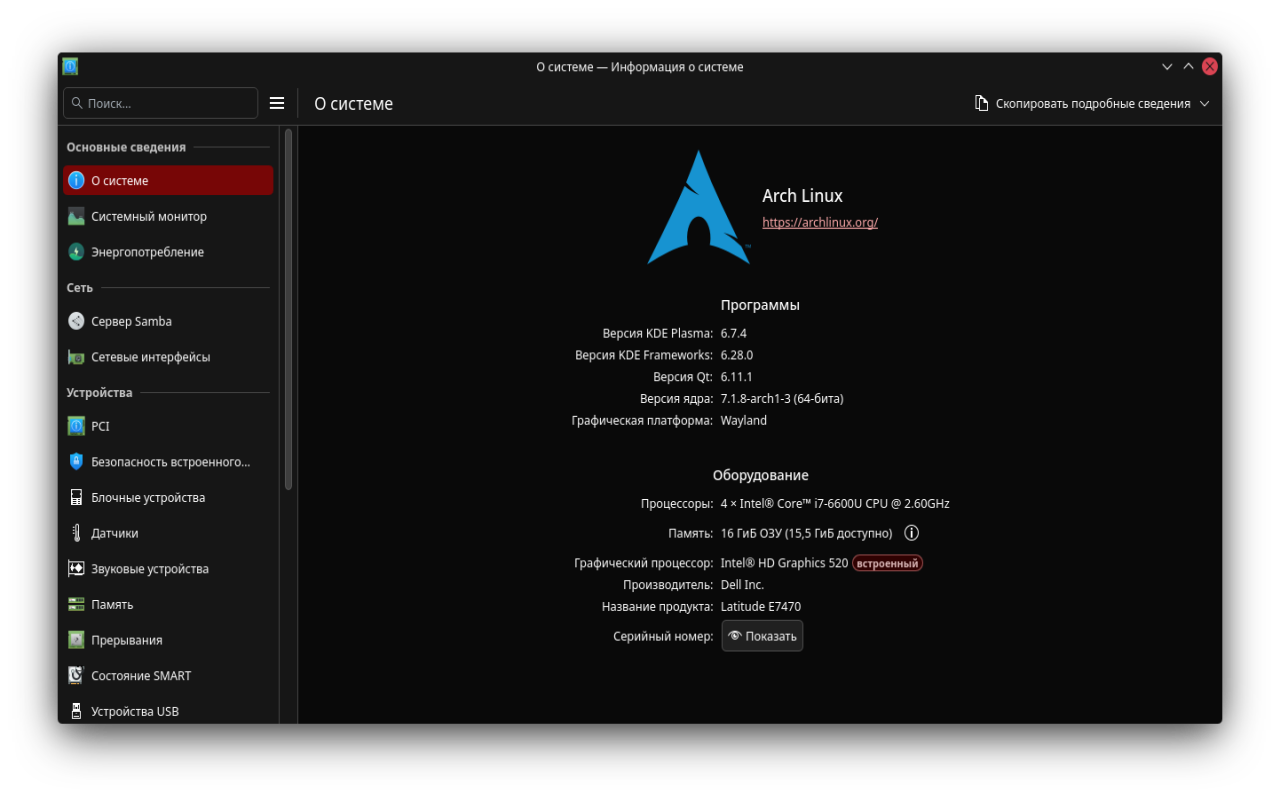Click kernel version 7.1.8-arch1-3 text
Image resolution: width=1280 pixels, height=800 pixels.
(782, 399)
